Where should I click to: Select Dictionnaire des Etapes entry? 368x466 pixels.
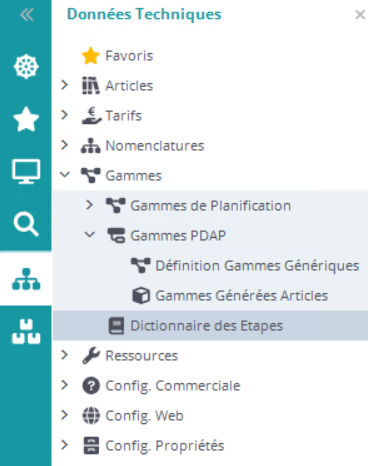click(210, 326)
